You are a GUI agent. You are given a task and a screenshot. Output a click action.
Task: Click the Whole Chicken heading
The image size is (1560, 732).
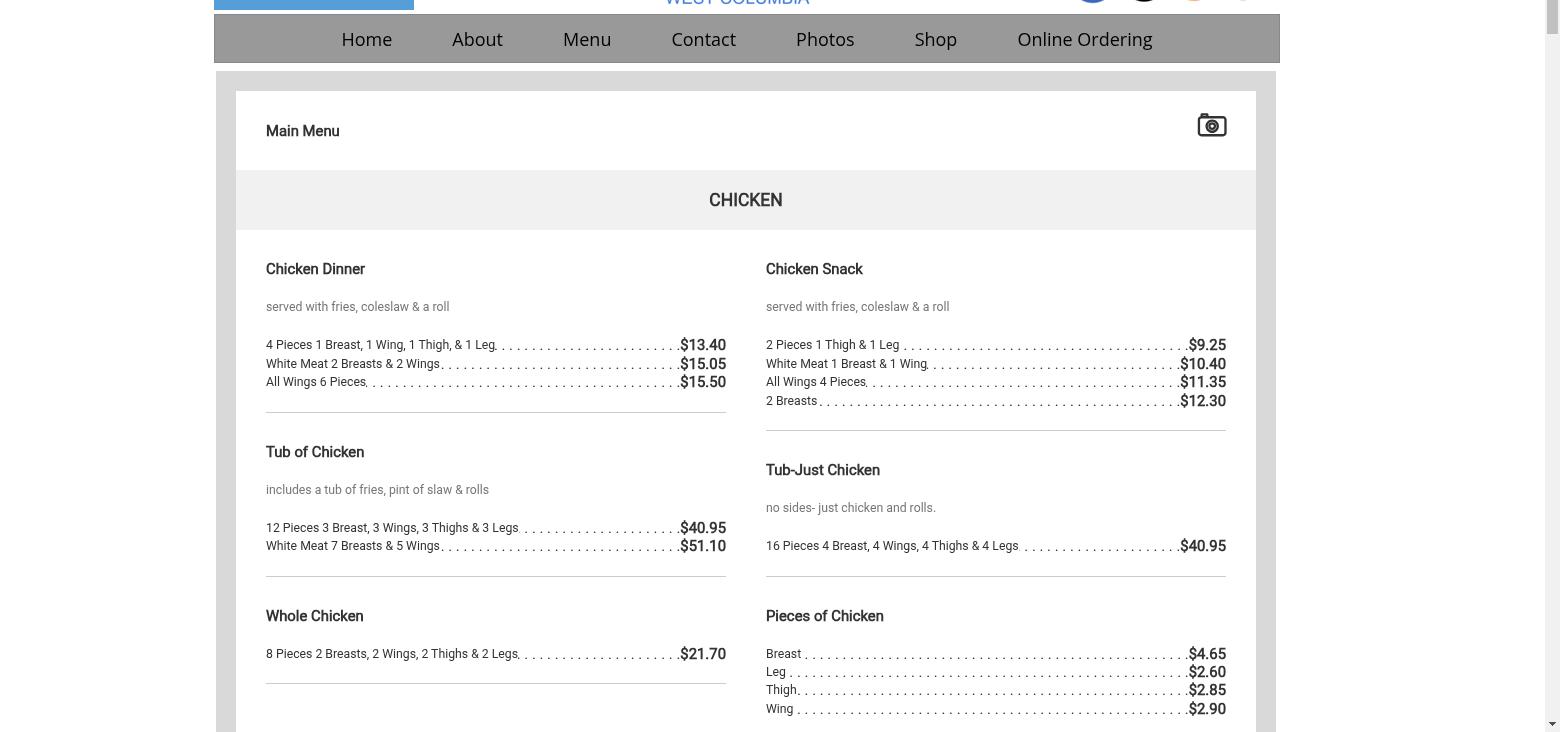(x=314, y=616)
